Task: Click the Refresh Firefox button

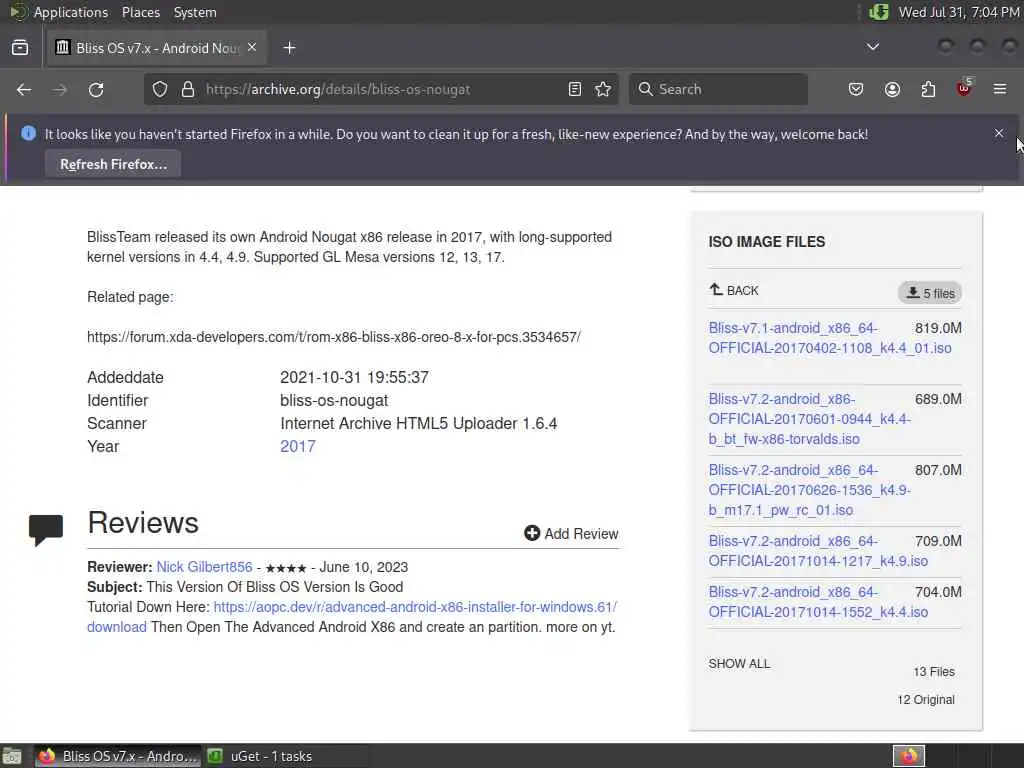Action: coord(113,164)
